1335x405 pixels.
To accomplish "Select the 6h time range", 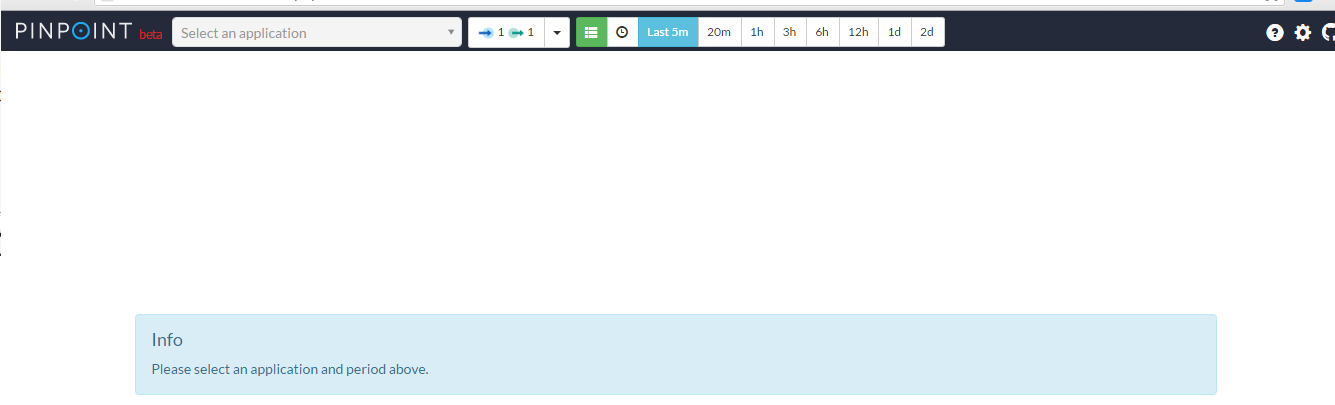I will point(822,33).
